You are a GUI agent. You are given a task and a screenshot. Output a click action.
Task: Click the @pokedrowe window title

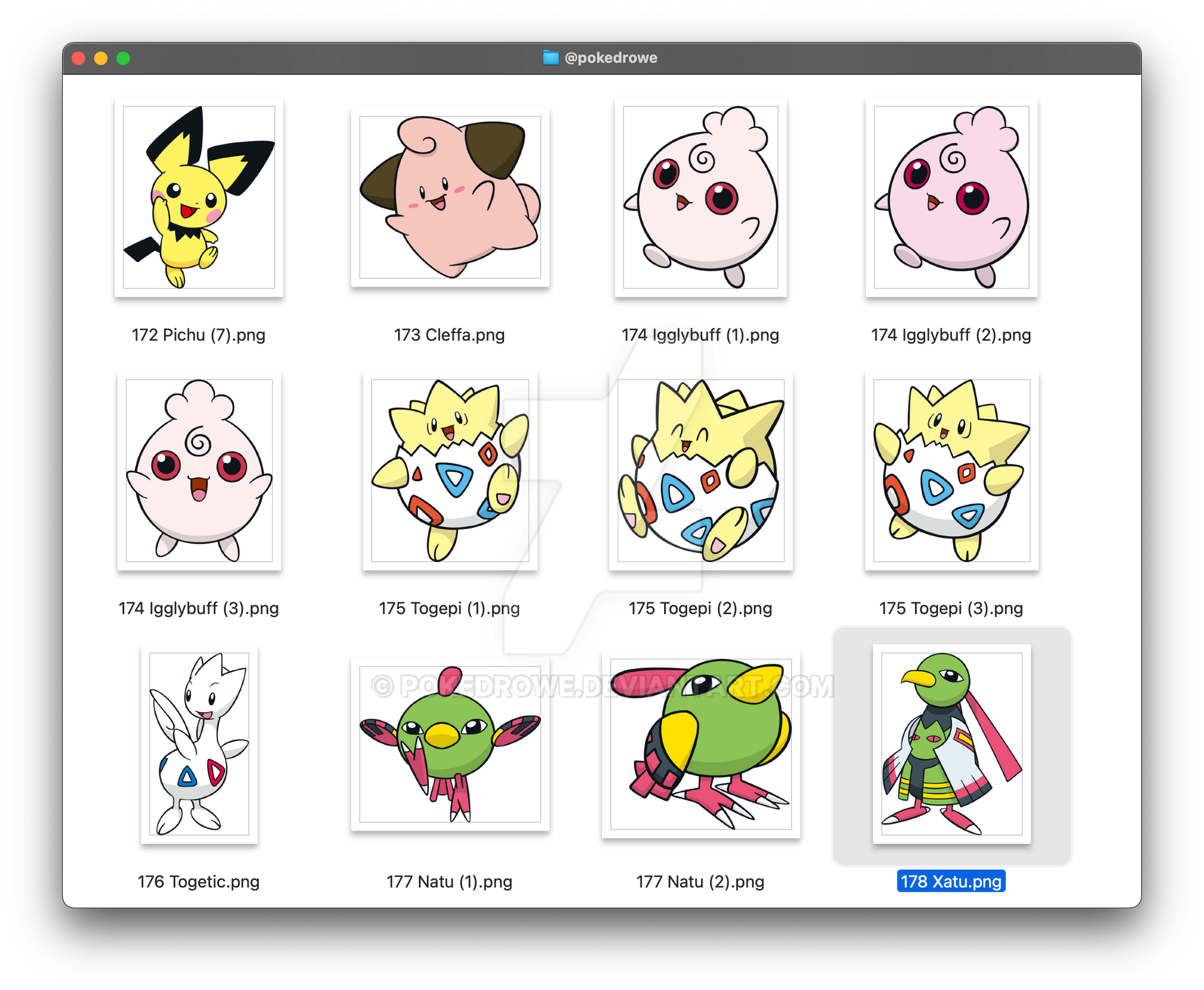(611, 58)
